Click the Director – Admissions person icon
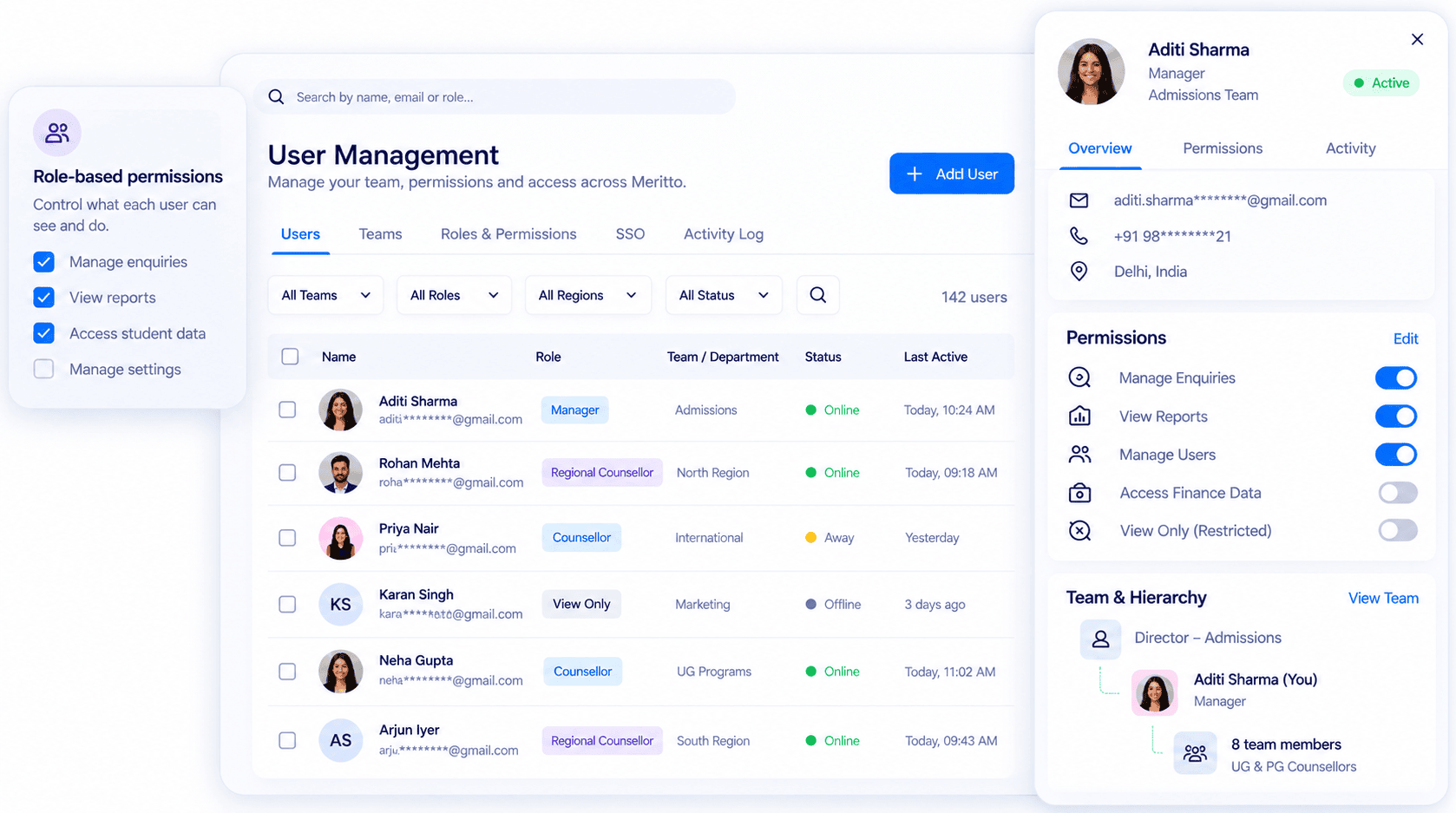Viewport: 1456px width, 813px height. pyautogui.click(x=1100, y=639)
